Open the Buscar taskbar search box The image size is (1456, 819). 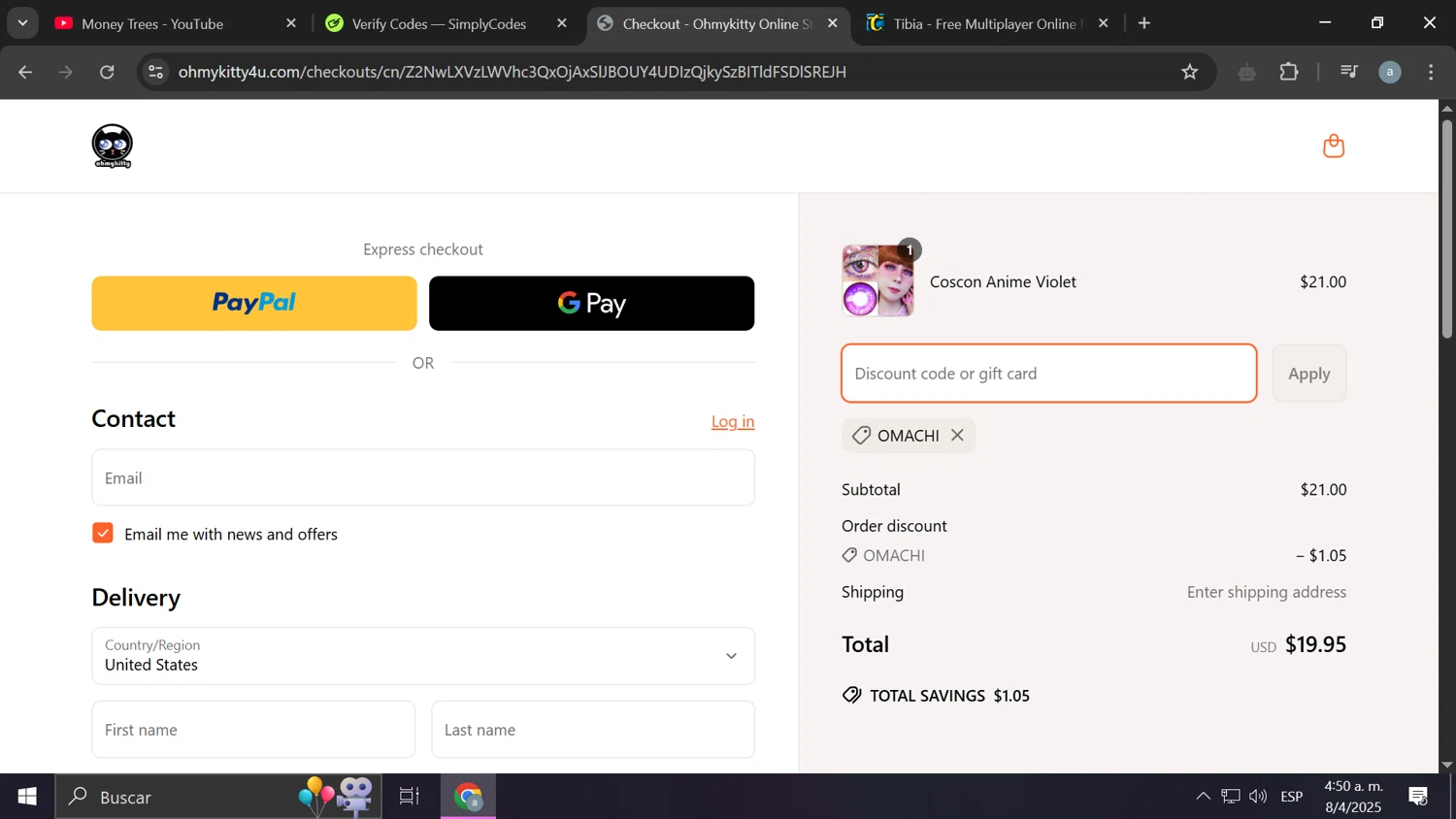tap(218, 797)
